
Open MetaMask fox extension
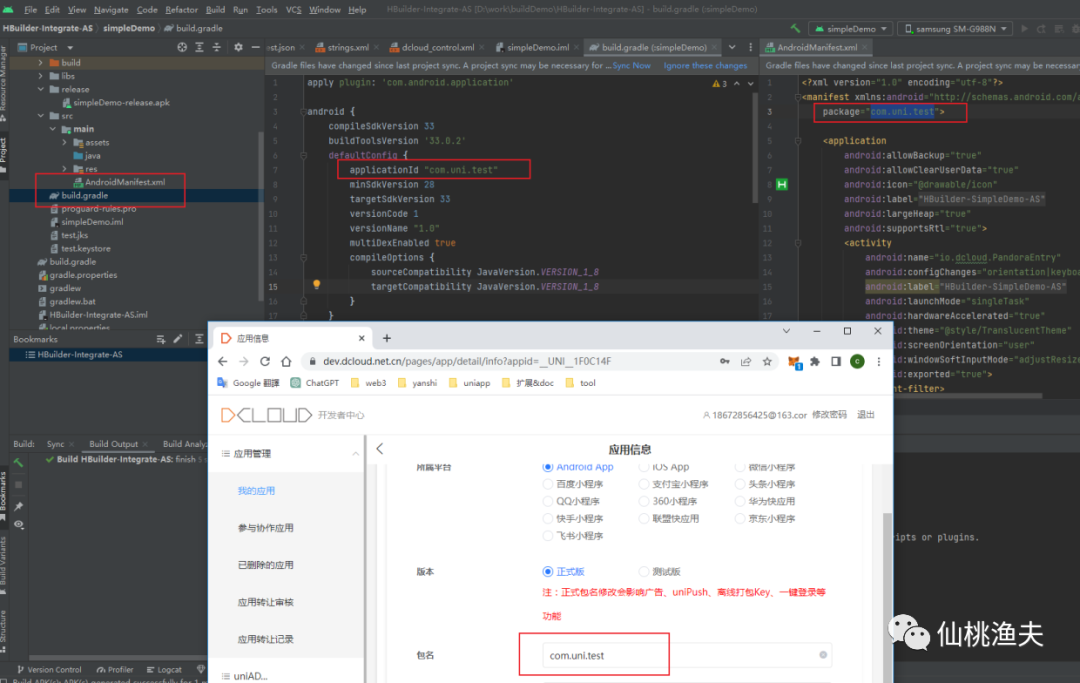tap(794, 362)
